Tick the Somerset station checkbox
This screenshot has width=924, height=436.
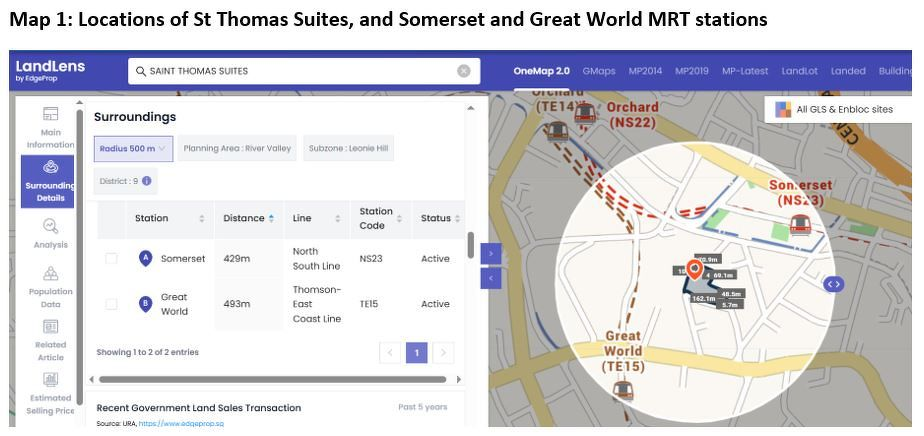[x=111, y=259]
